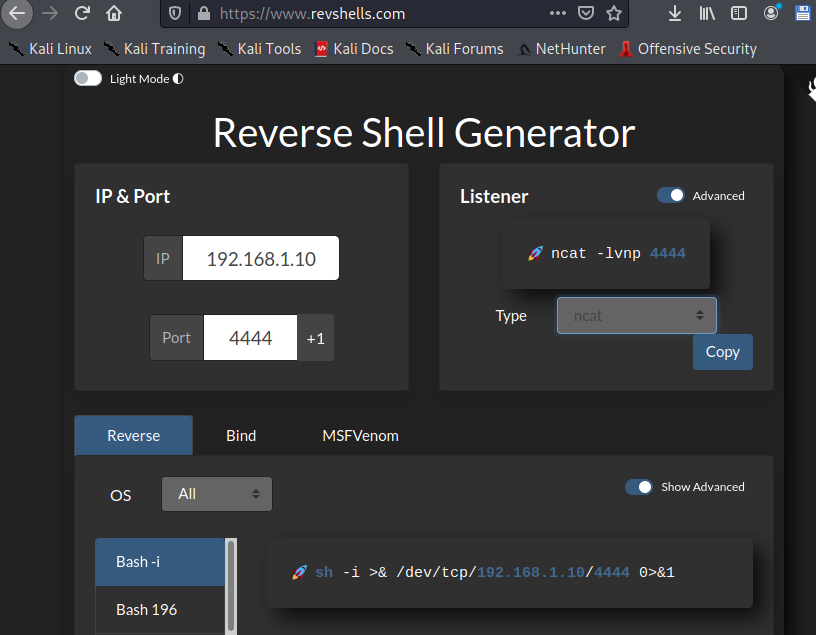Open Kali Training bookmark
Screen dimensions: 816x635
pyautogui.click(x=154, y=49)
